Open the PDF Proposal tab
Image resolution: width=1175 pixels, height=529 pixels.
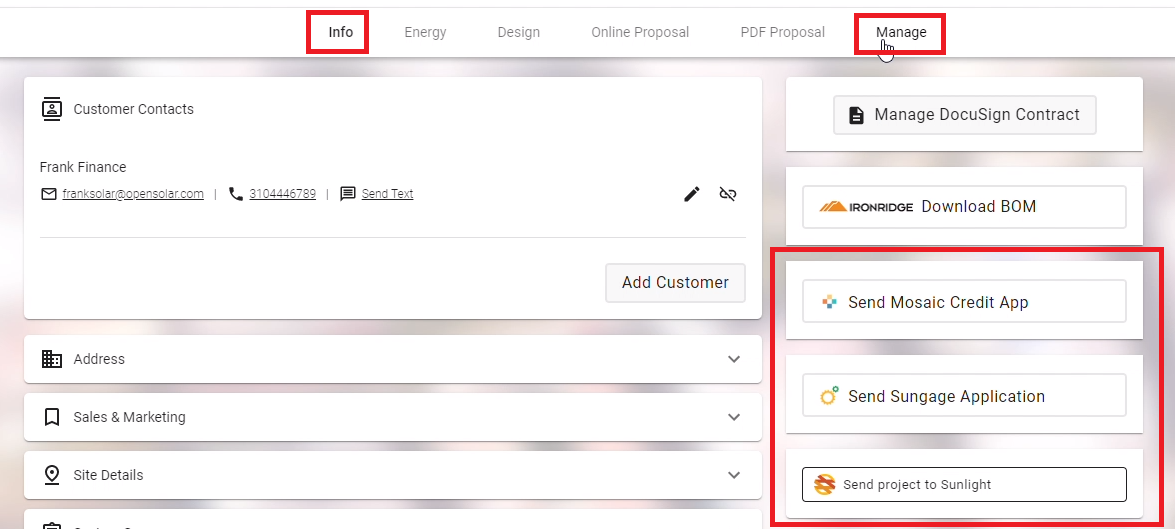click(x=782, y=32)
